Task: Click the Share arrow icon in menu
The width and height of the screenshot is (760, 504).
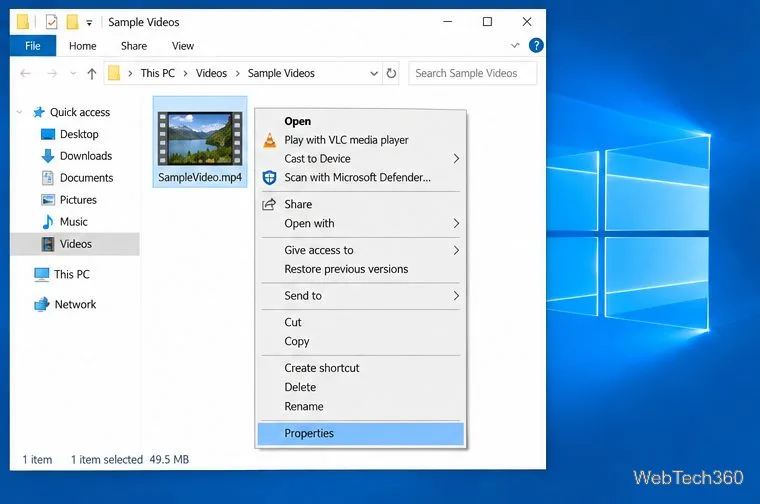Action: click(x=269, y=204)
